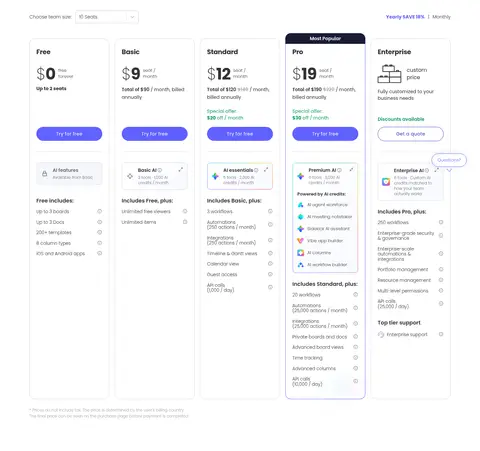The image size is (480, 451).
Task: Open the Questions? help bubble
Action: click(x=449, y=160)
